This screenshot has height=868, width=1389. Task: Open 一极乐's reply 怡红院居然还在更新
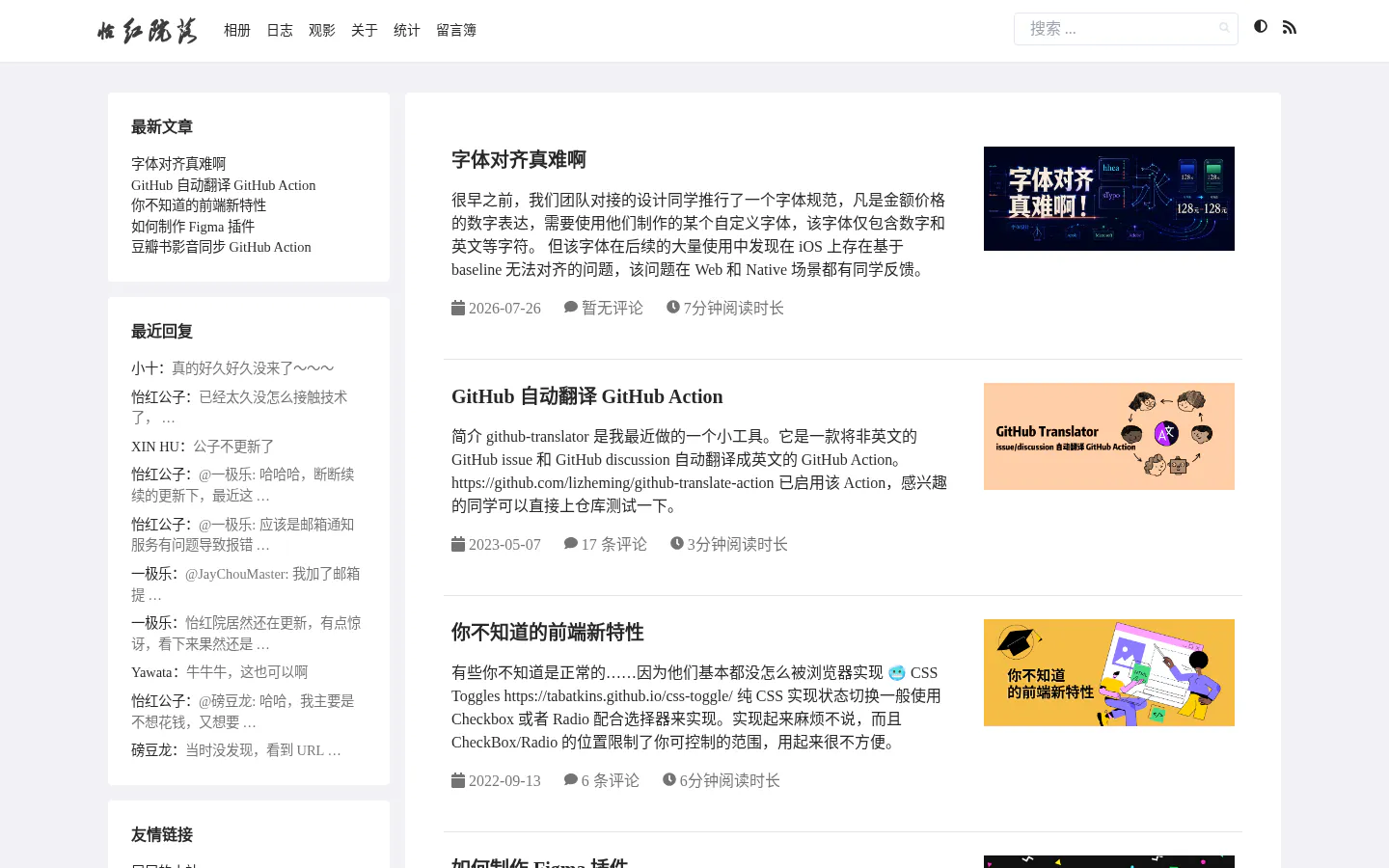[x=246, y=634]
